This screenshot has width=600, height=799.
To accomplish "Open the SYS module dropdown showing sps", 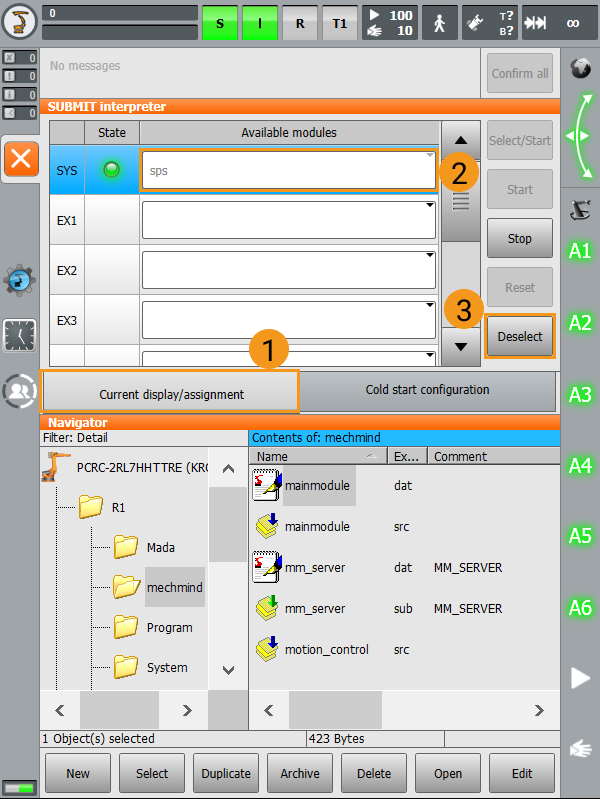I will coord(288,170).
